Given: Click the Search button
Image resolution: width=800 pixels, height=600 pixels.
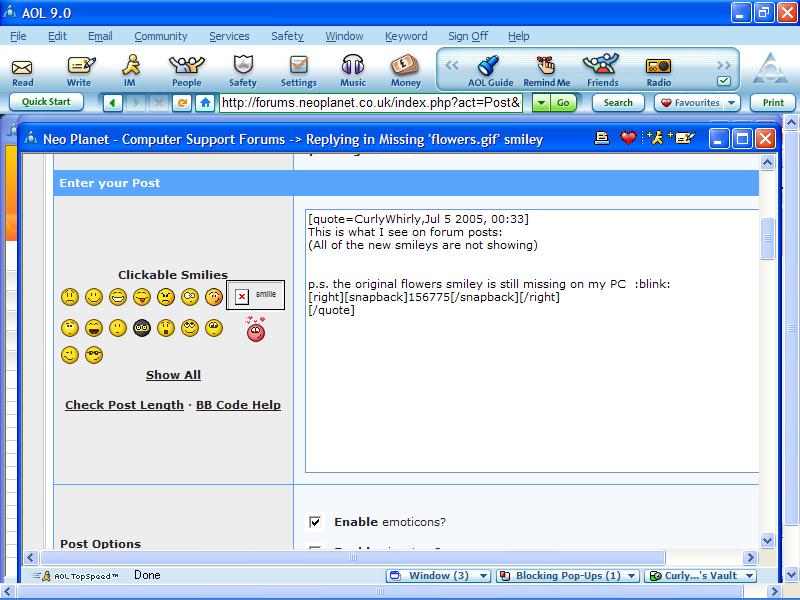Looking at the screenshot, I should coord(618,103).
